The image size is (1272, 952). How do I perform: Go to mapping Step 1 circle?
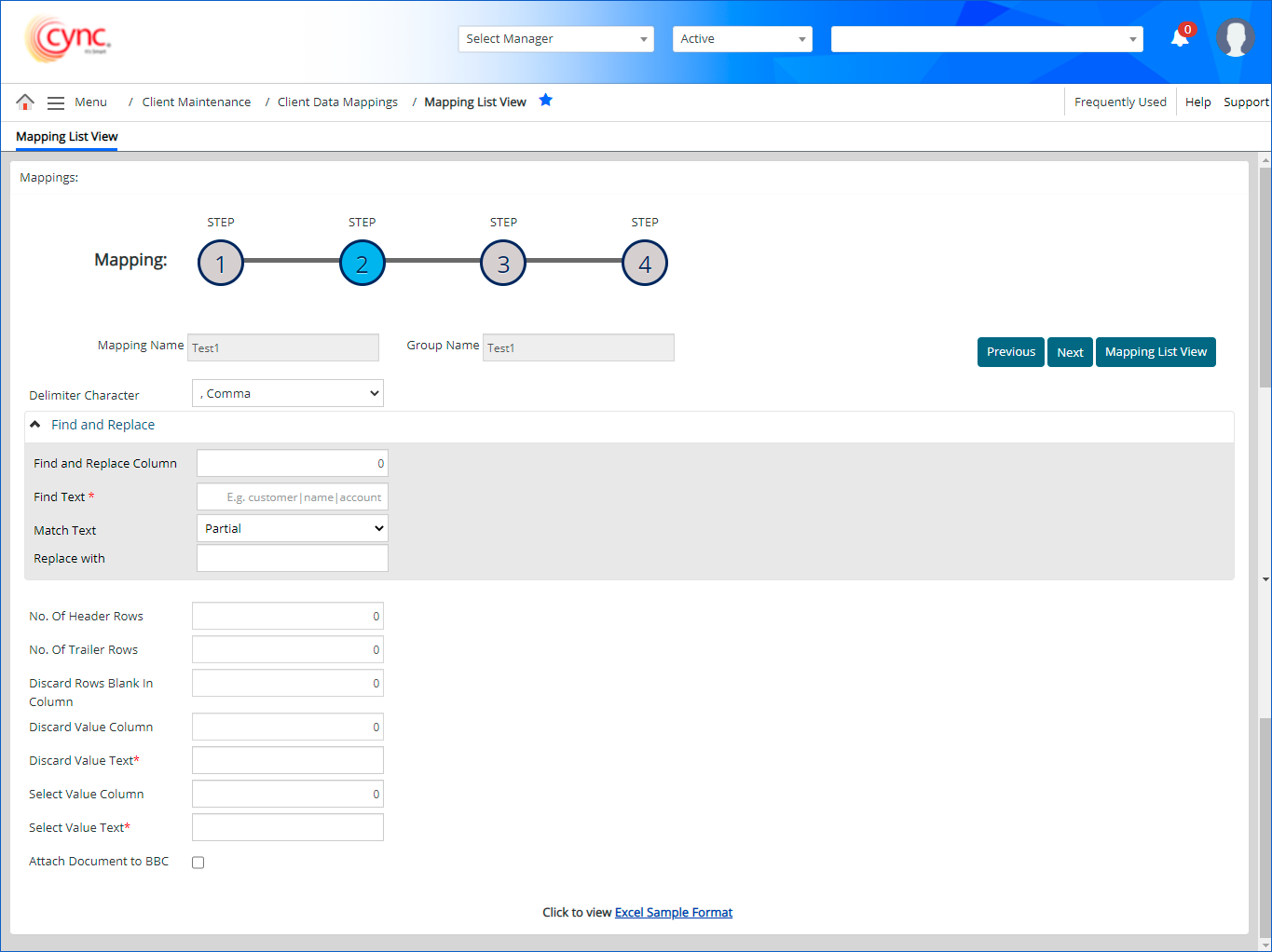[x=221, y=264]
